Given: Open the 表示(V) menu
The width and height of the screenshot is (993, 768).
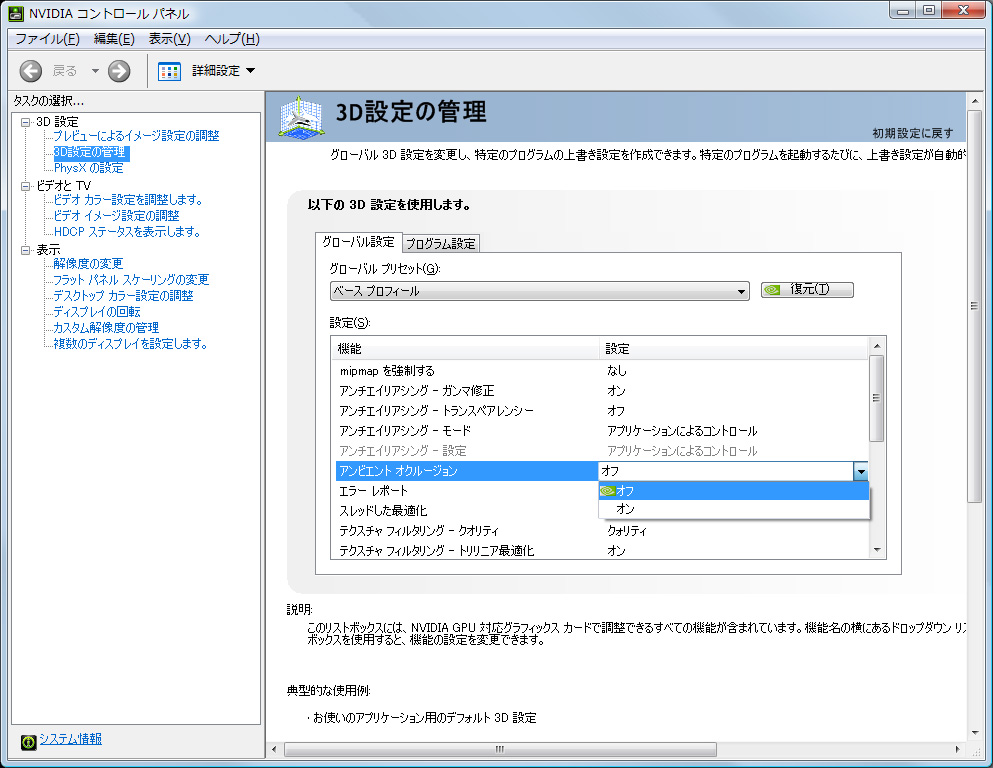Looking at the screenshot, I should pyautogui.click(x=170, y=39).
